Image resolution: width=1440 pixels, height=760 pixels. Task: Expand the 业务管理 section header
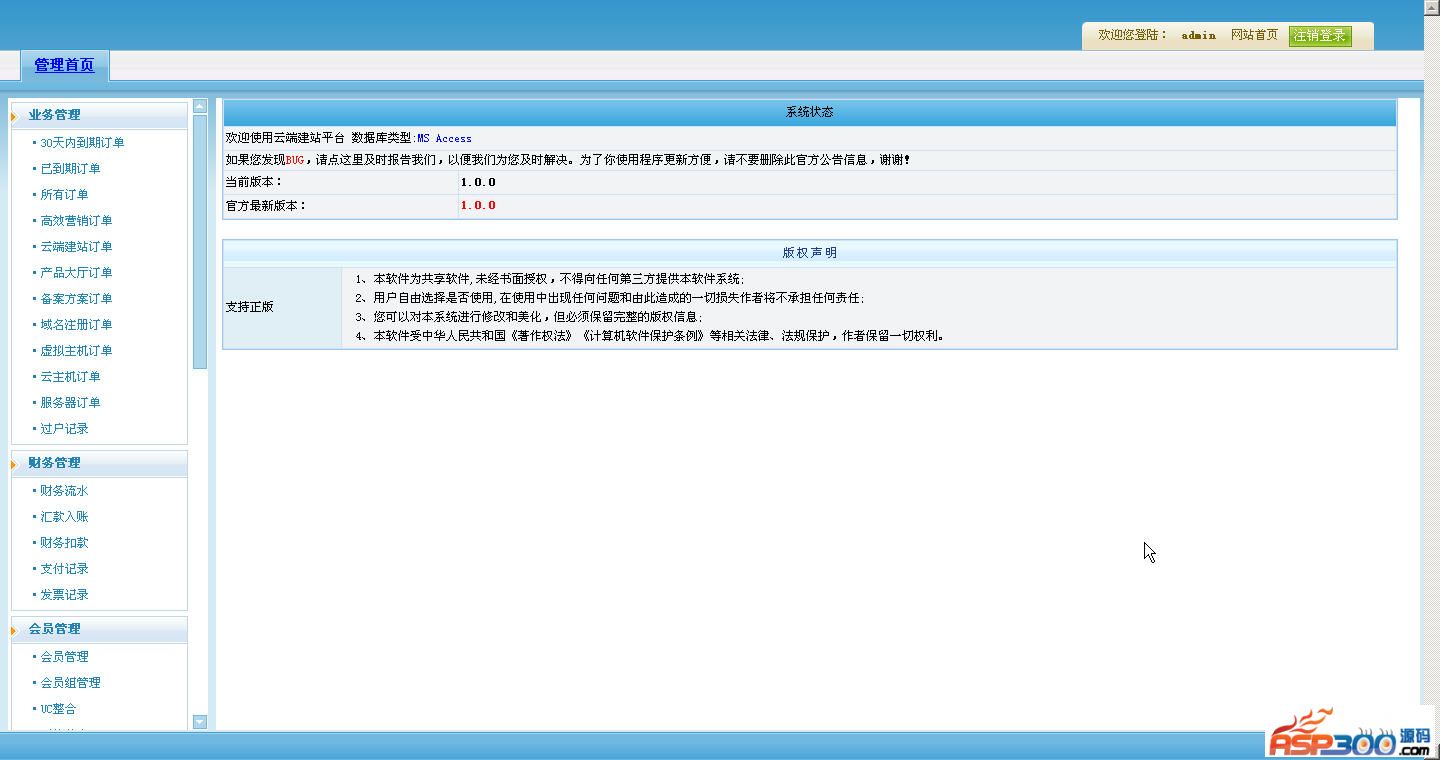[54, 115]
